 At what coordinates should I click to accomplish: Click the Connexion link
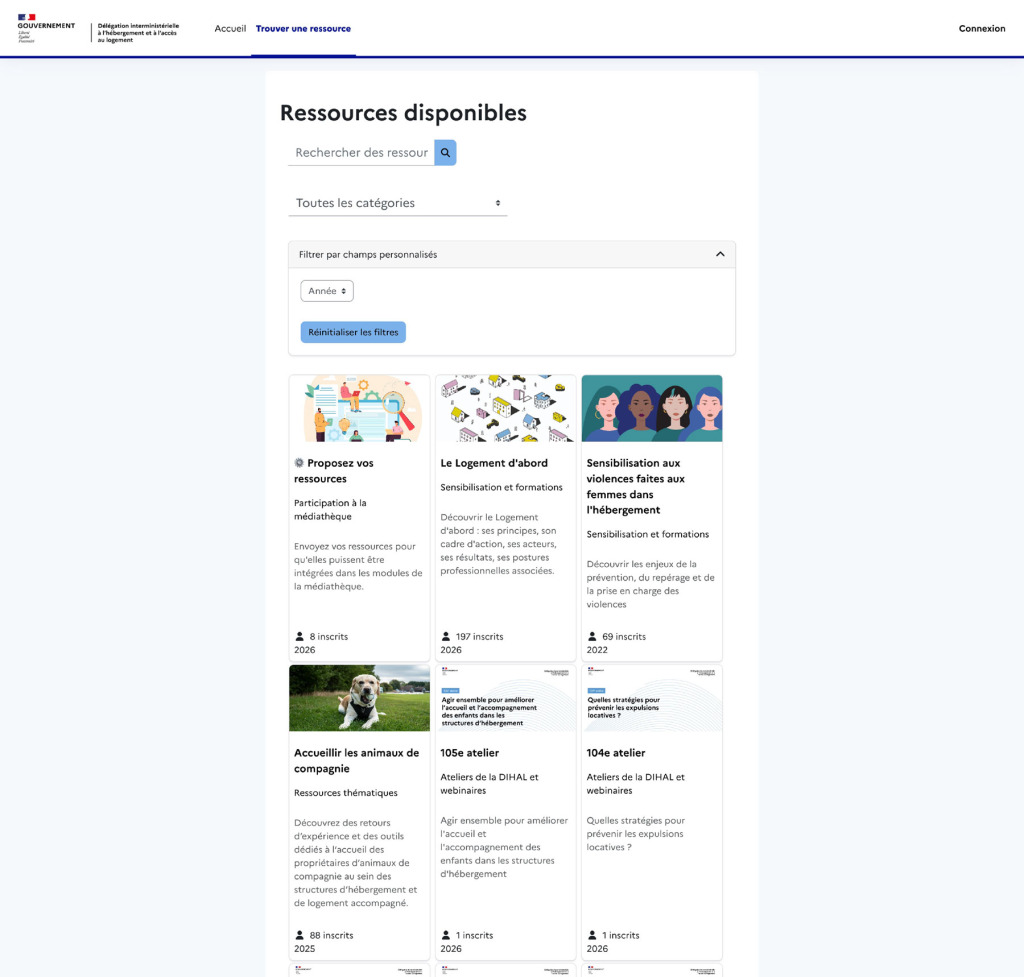[982, 28]
